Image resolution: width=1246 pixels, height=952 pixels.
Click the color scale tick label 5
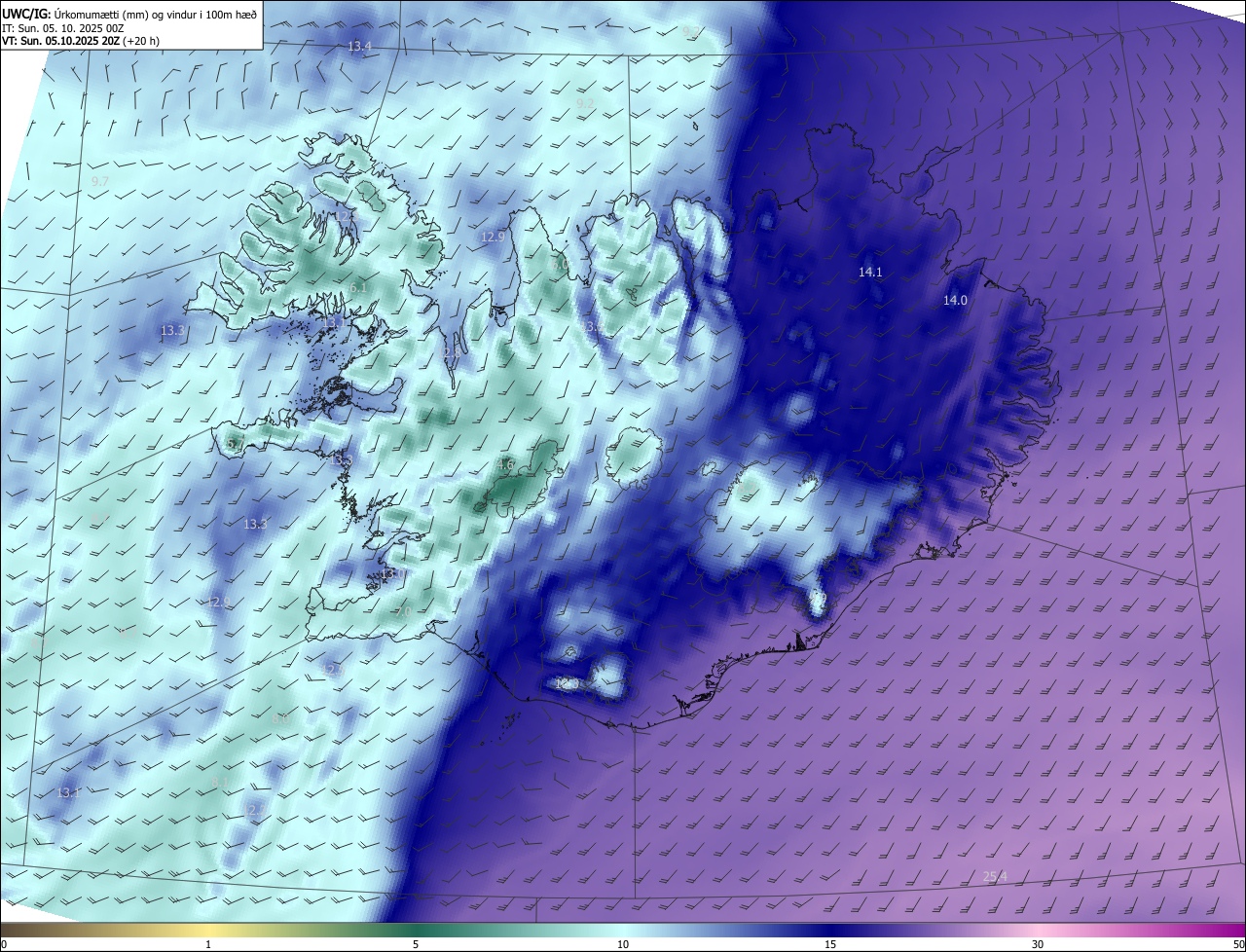pyautogui.click(x=416, y=944)
